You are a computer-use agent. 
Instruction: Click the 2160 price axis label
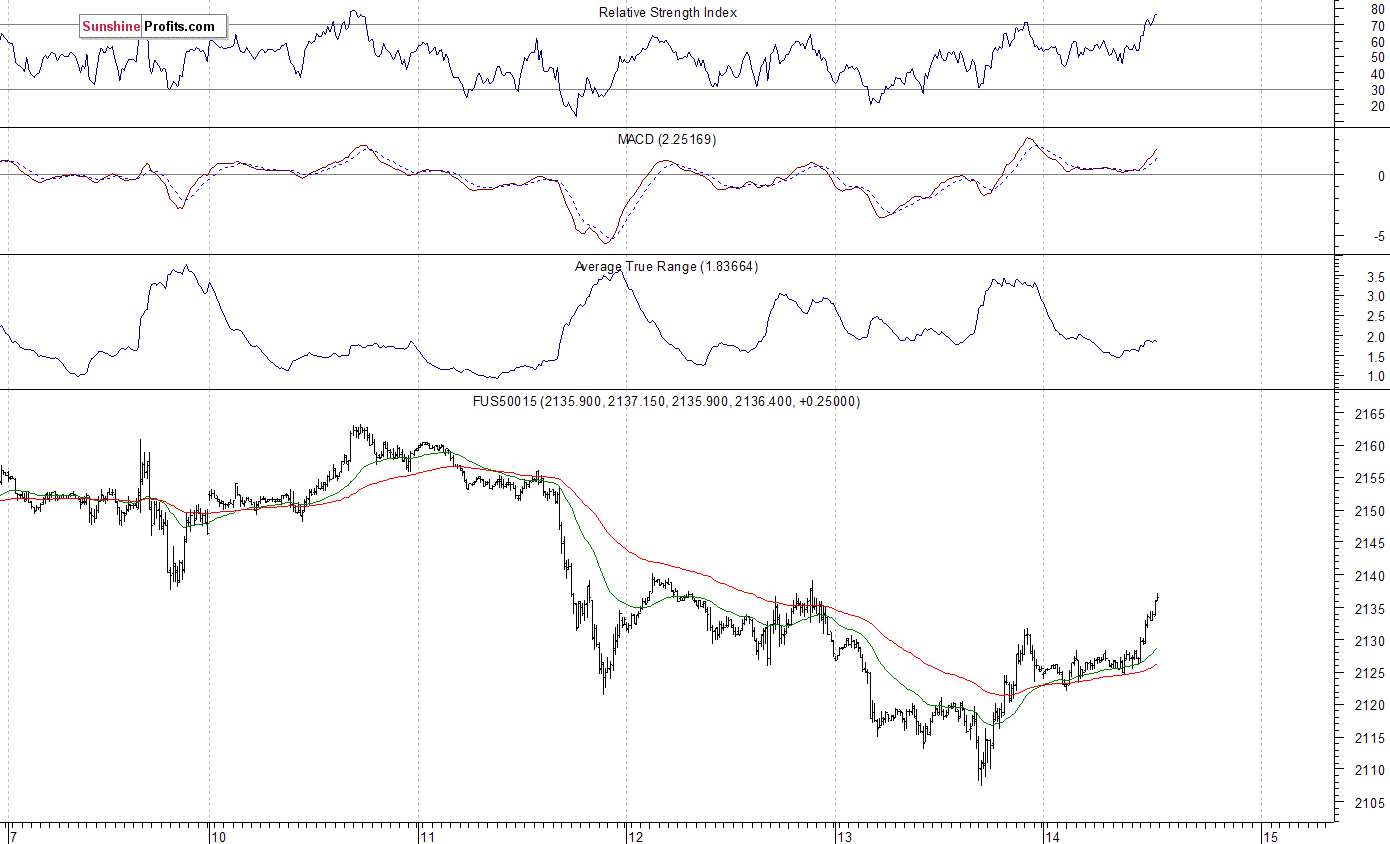tap(1369, 446)
